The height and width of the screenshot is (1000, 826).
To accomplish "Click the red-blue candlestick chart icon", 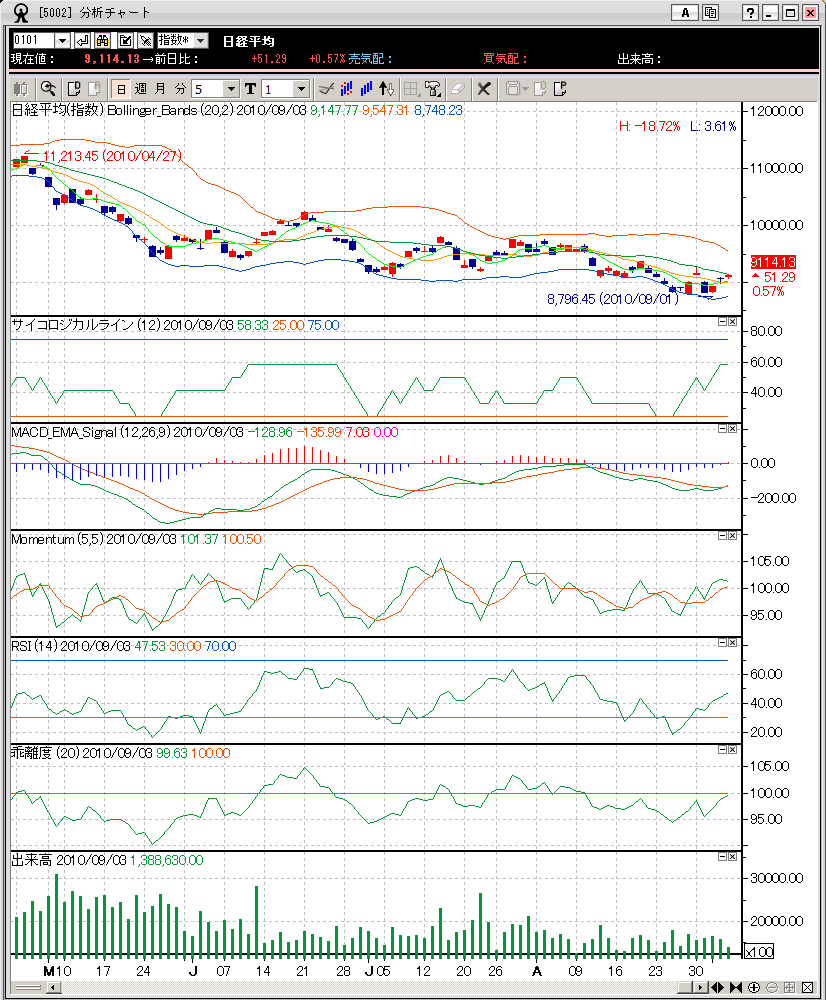I will pos(345,89).
